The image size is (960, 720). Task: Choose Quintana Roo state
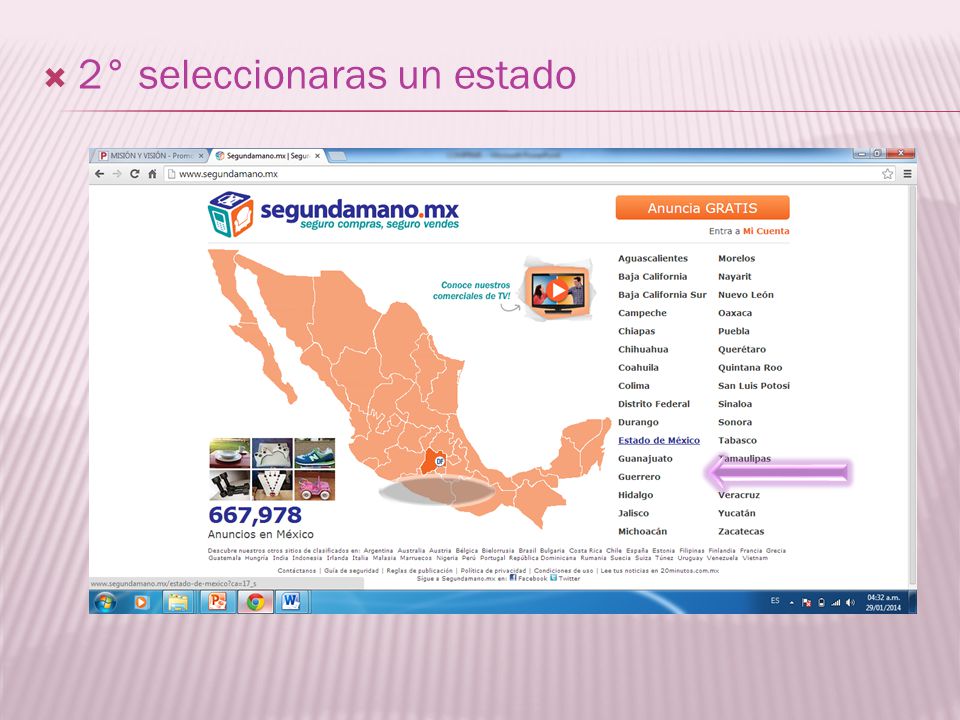(750, 368)
